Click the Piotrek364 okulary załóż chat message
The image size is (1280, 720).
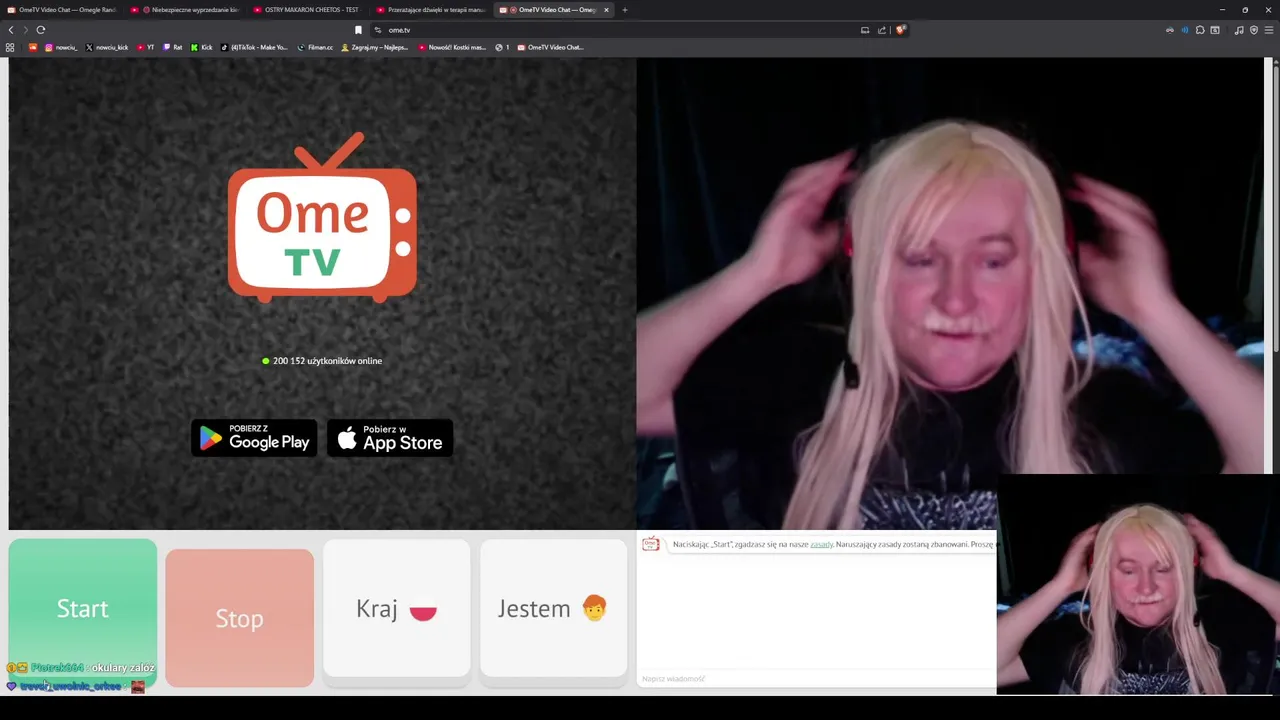point(81,668)
